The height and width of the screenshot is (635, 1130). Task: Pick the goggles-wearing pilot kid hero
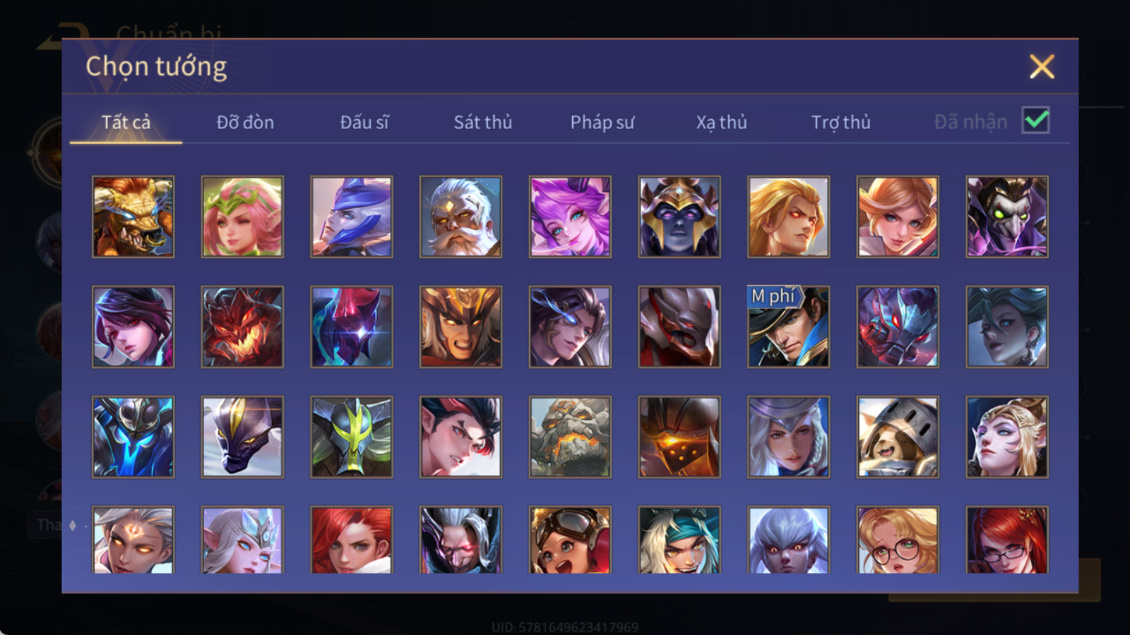click(x=570, y=540)
